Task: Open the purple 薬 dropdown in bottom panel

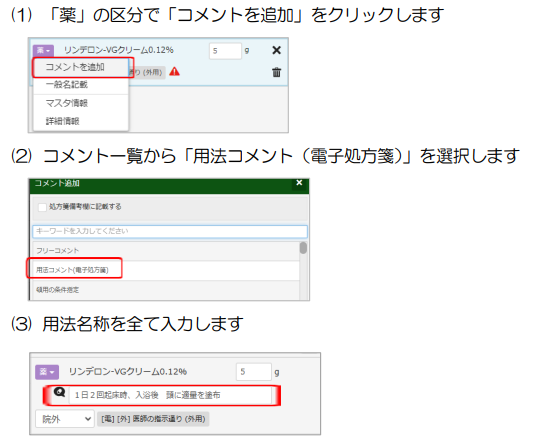Action: (47, 372)
